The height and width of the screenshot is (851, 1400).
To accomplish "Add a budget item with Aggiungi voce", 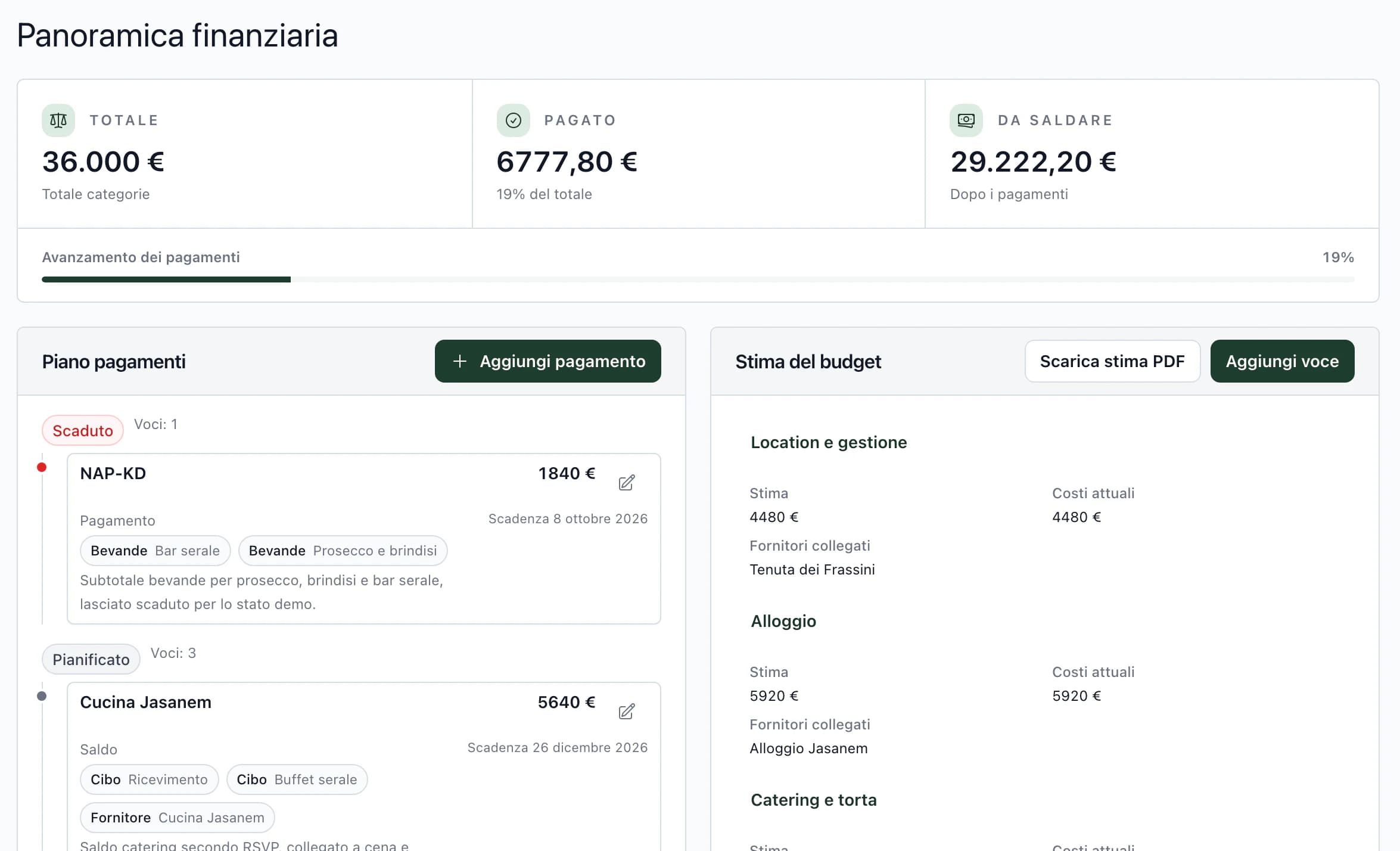I will click(x=1282, y=361).
